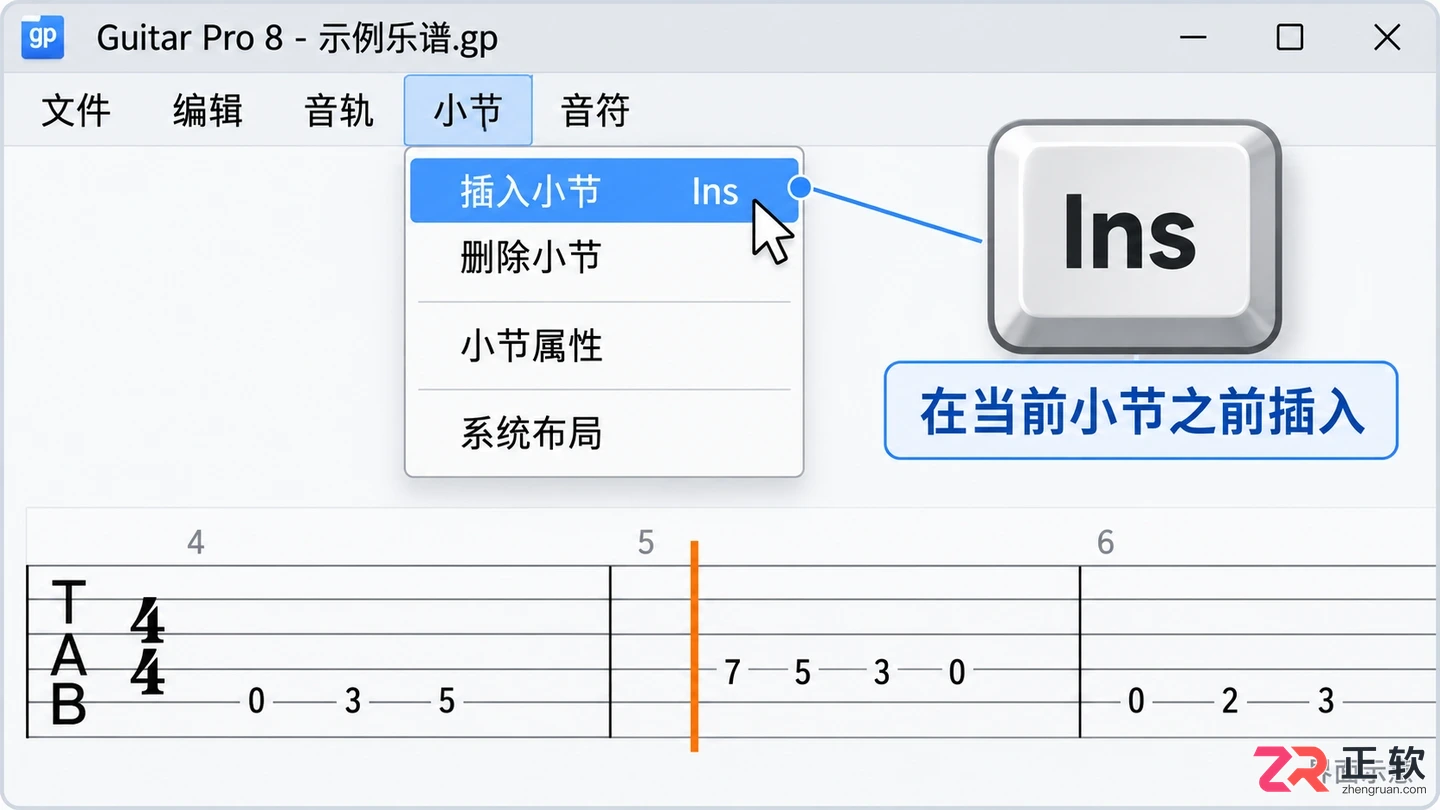Viewport: 1440px width, 810px height.
Task: Maximize the Guitar Pro window
Action: click(x=1290, y=38)
